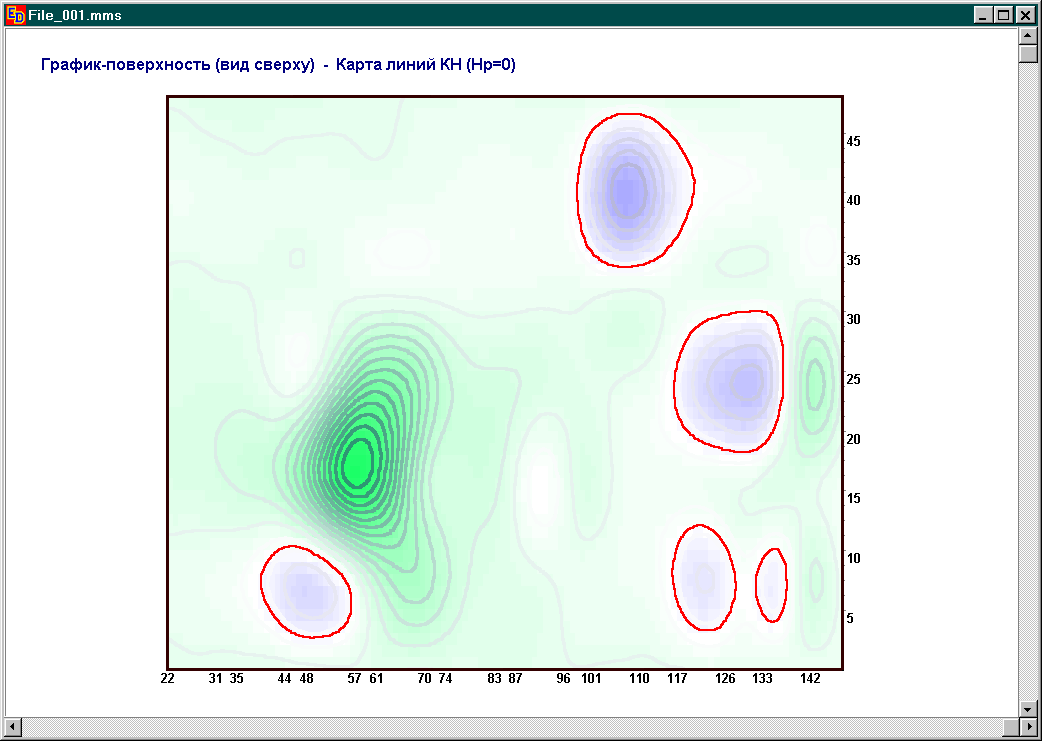1042x741 pixels.
Task: Select the bottom-left red-outlined blue zone
Action: pos(305,592)
